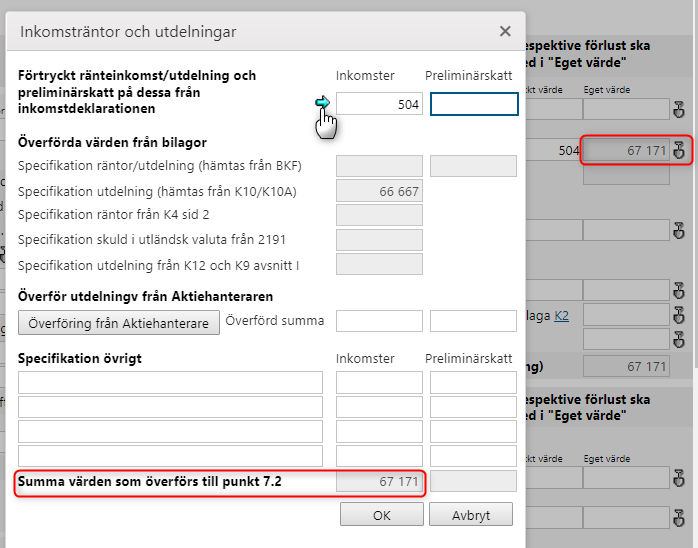Click fourth-row Preliminärskatt field in Specifikation övrigt
The image size is (698, 548).
(473, 456)
